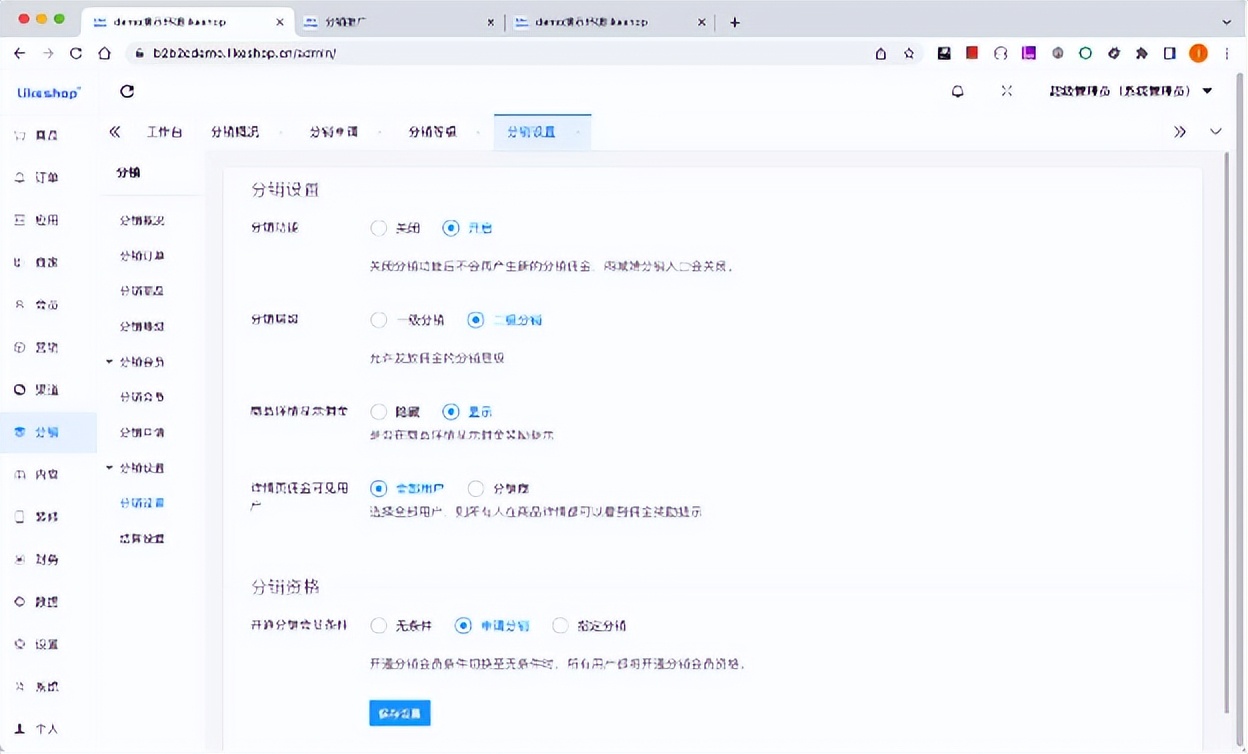The height and width of the screenshot is (754, 1248).
Task: Select the 隐藏 radio option
Action: (378, 411)
